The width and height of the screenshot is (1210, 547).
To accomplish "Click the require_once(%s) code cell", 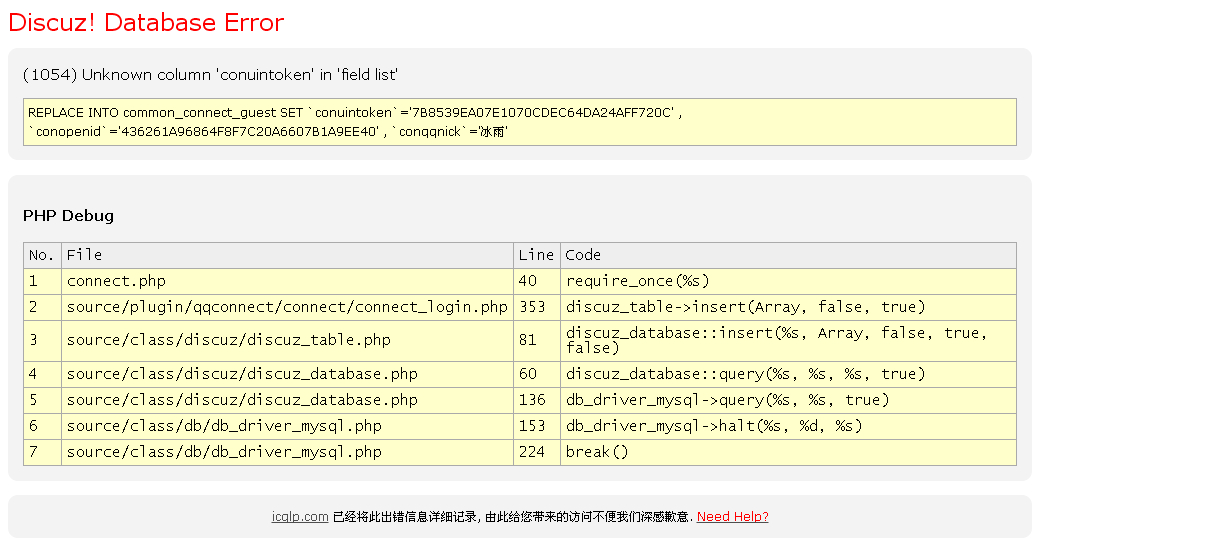I will pyautogui.click(x=638, y=281).
